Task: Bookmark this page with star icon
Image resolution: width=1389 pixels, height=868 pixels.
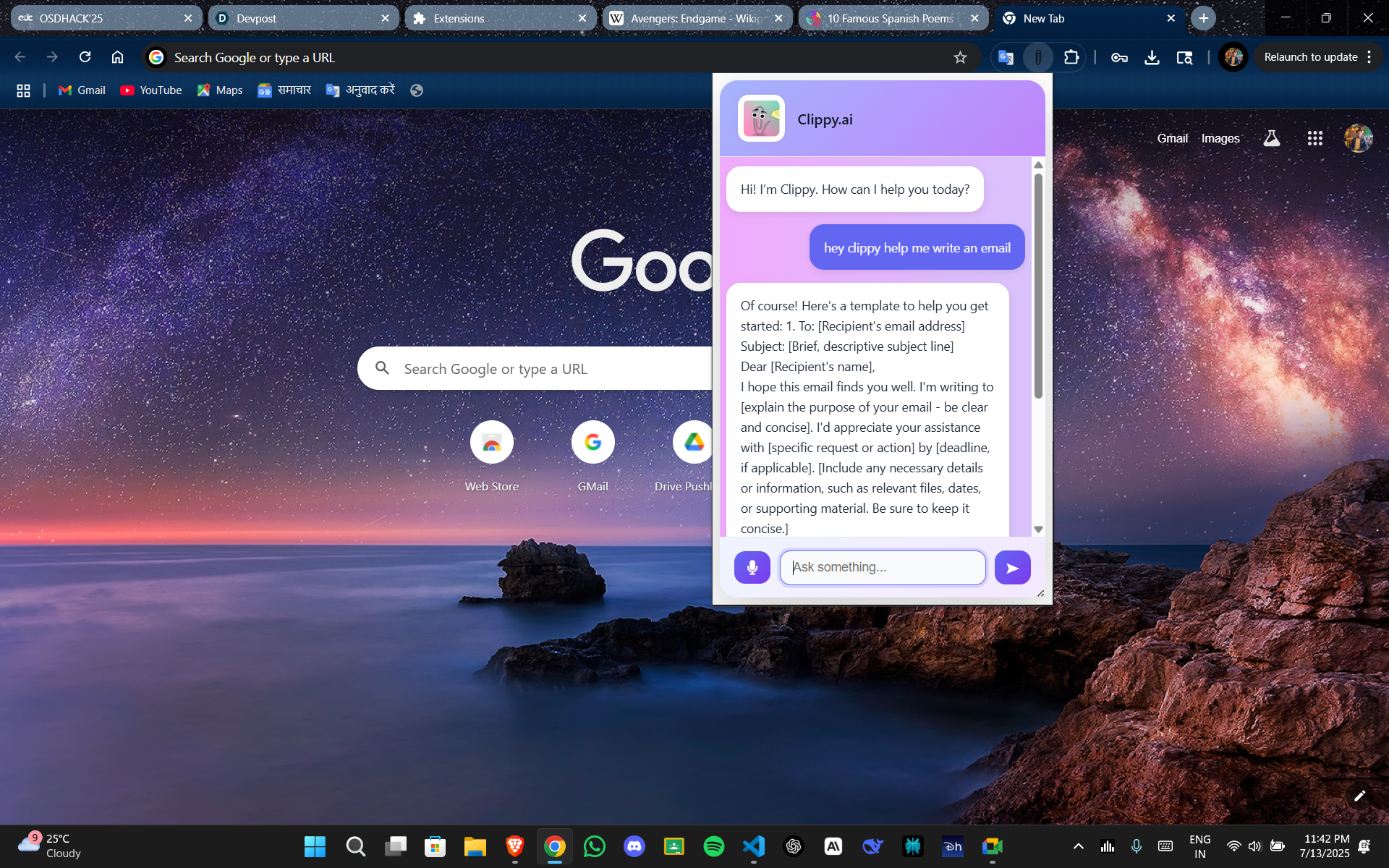Action: point(960,57)
